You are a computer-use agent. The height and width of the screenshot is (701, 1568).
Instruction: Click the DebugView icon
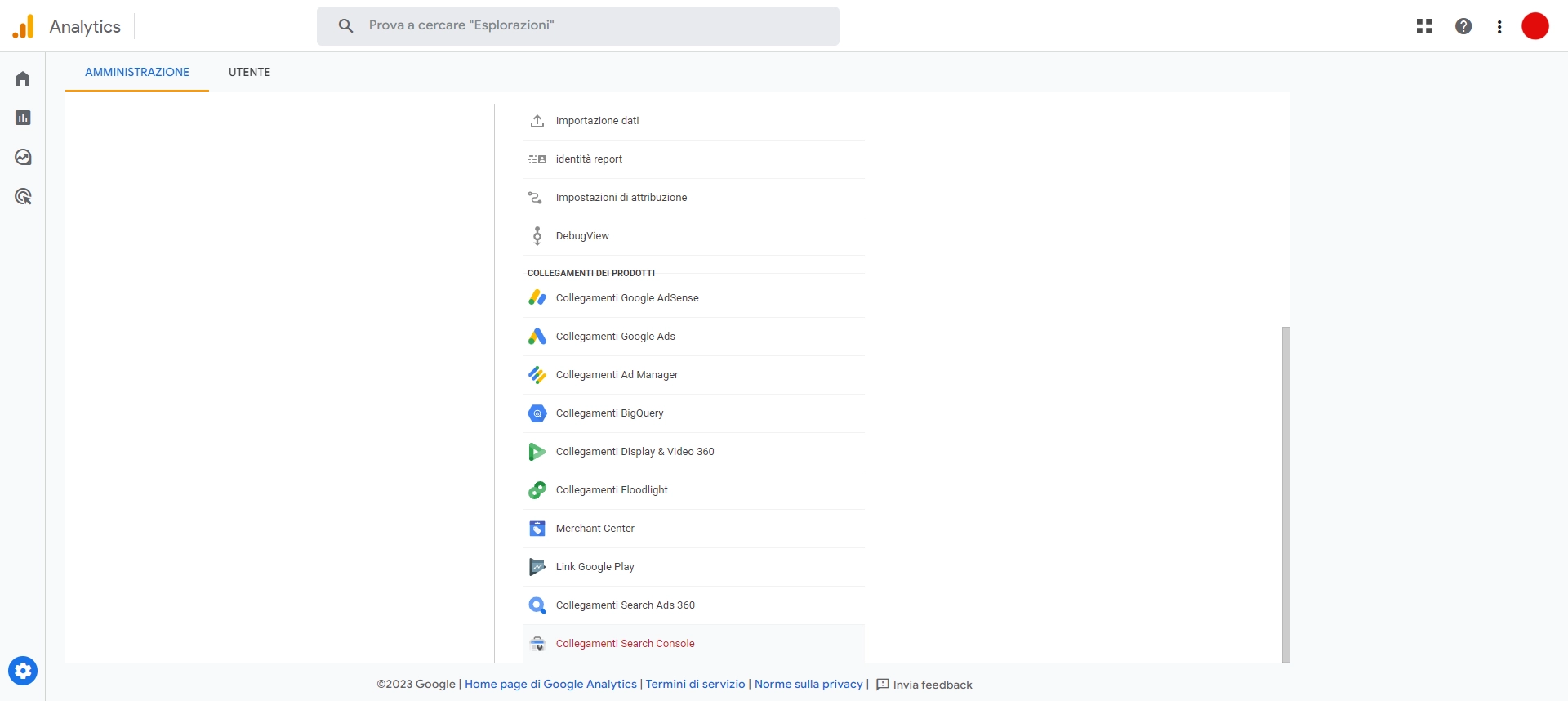click(537, 236)
